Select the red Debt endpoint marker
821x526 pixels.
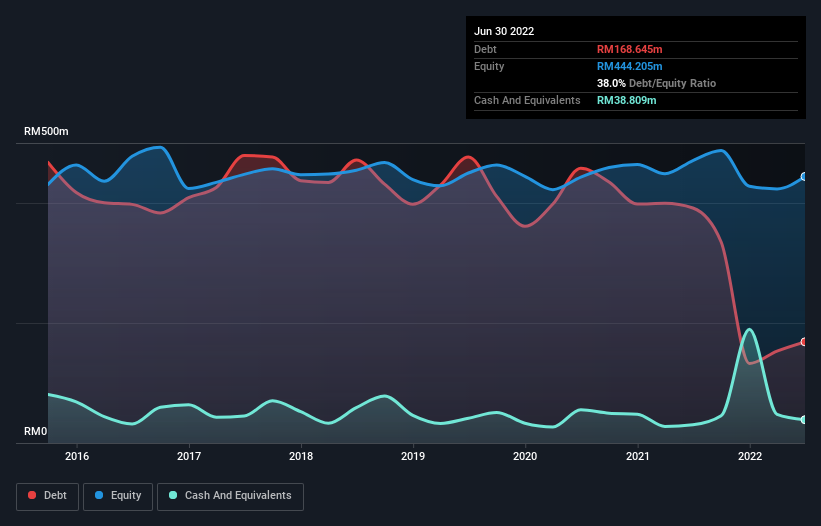[x=804, y=342]
